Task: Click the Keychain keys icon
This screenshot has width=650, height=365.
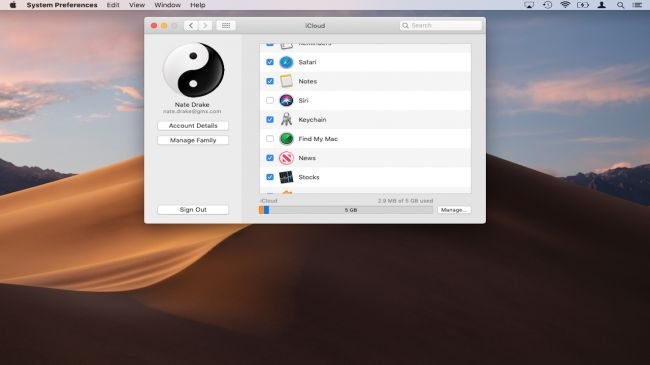Action: pos(286,119)
